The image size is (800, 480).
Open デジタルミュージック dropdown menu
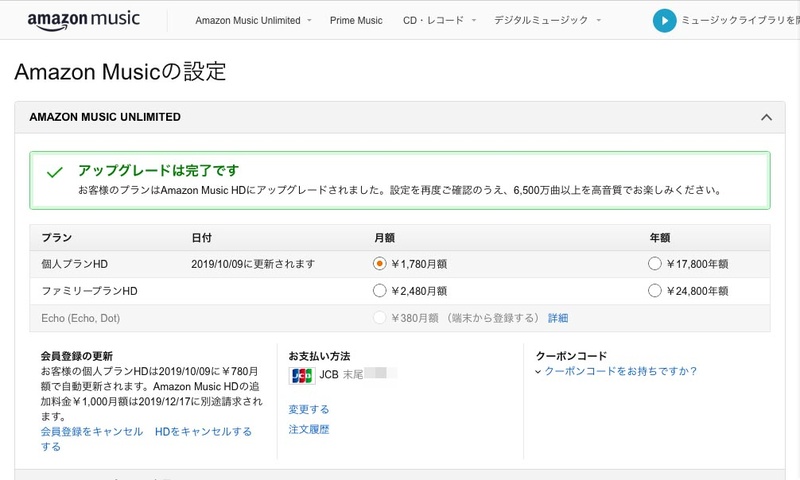coord(547,20)
